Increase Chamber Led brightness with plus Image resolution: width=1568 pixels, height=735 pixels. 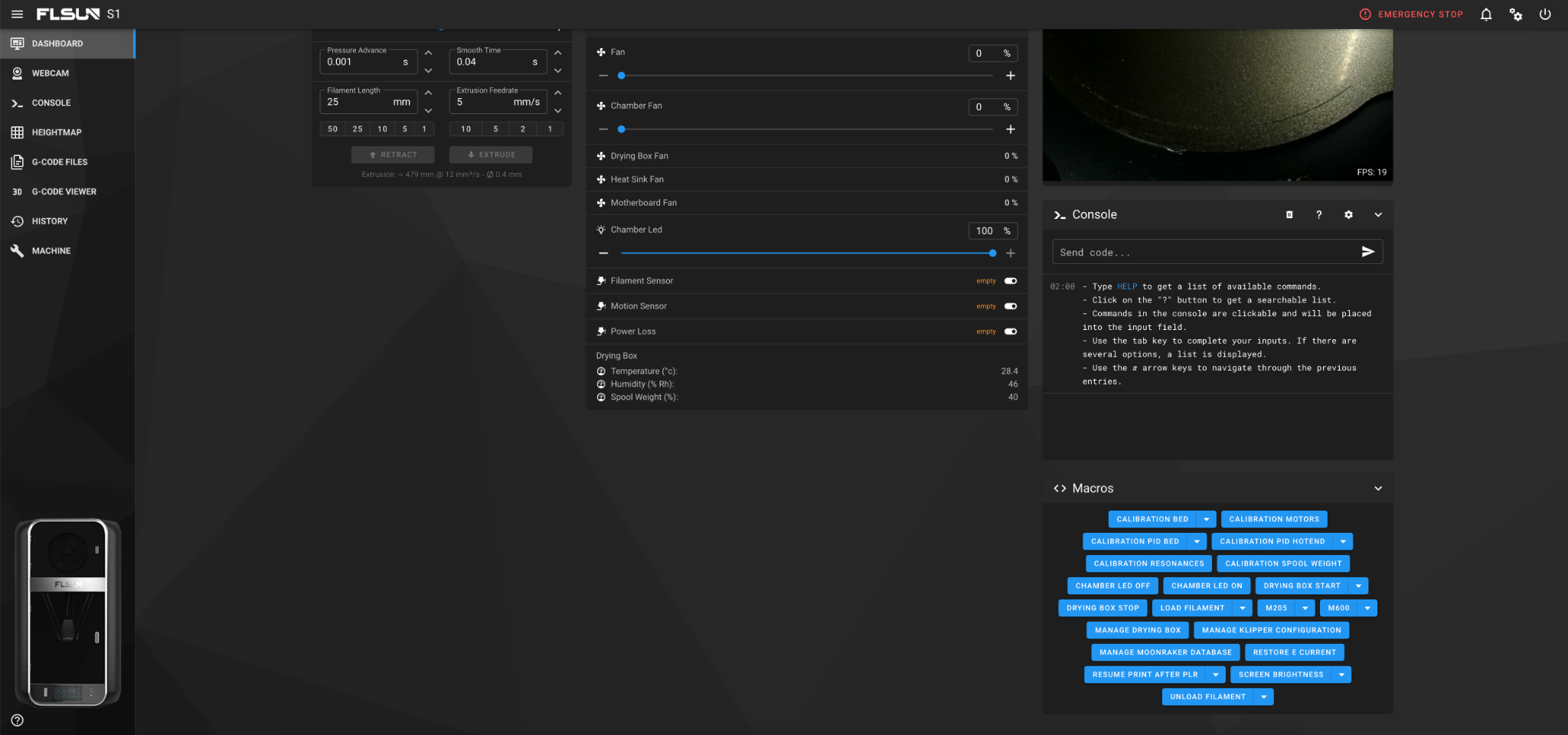pos(1011,253)
